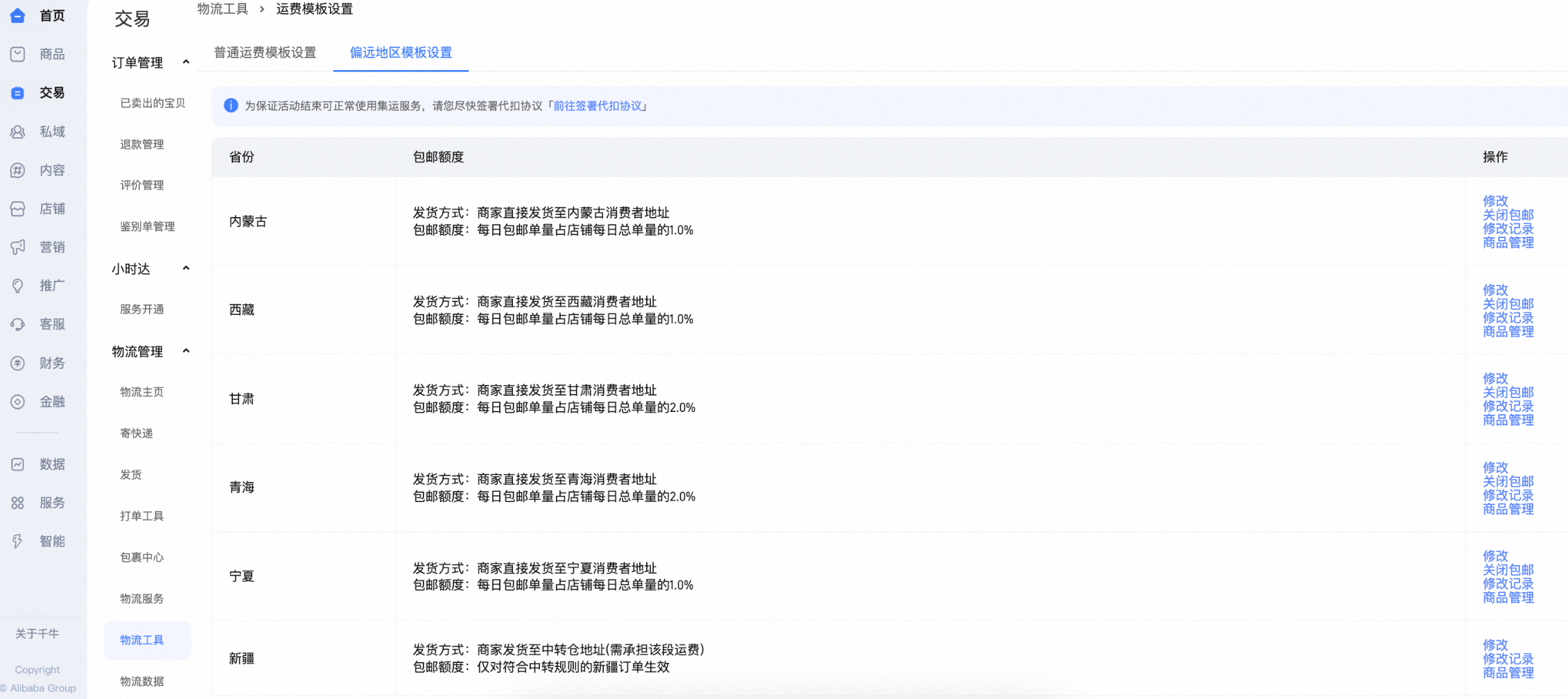Select the 交易 icon in left sidebar
The width and height of the screenshot is (1568, 699).
coord(18,93)
